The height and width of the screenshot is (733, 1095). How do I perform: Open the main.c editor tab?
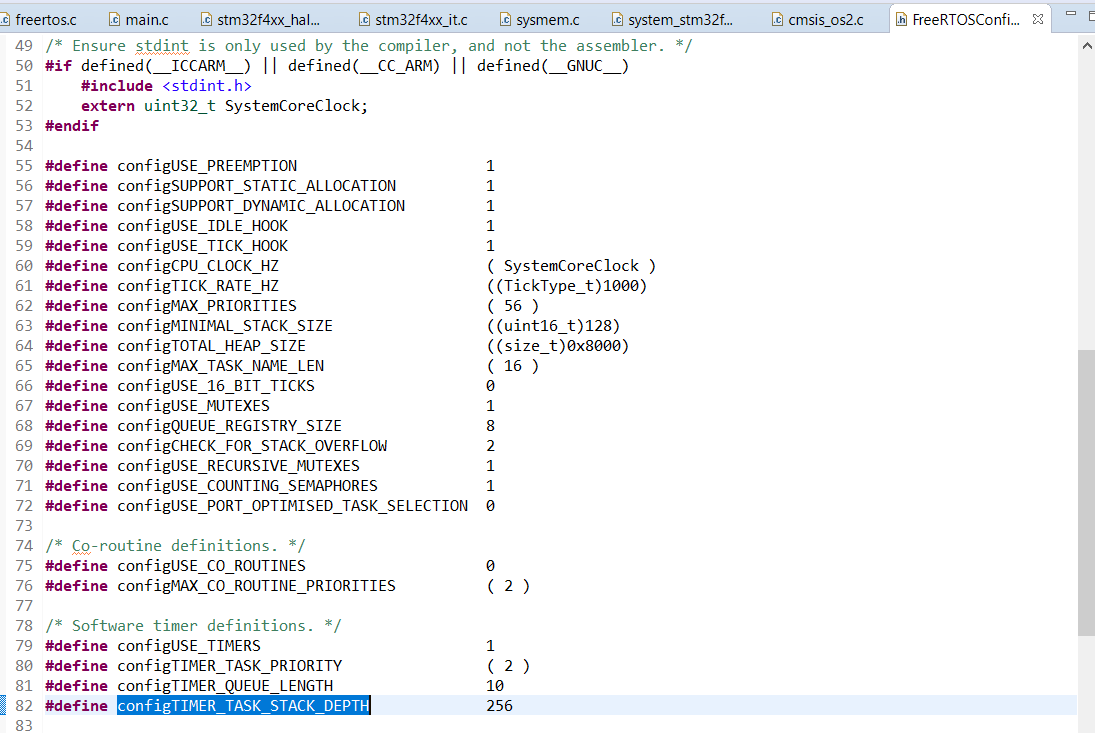pyautogui.click(x=138, y=20)
